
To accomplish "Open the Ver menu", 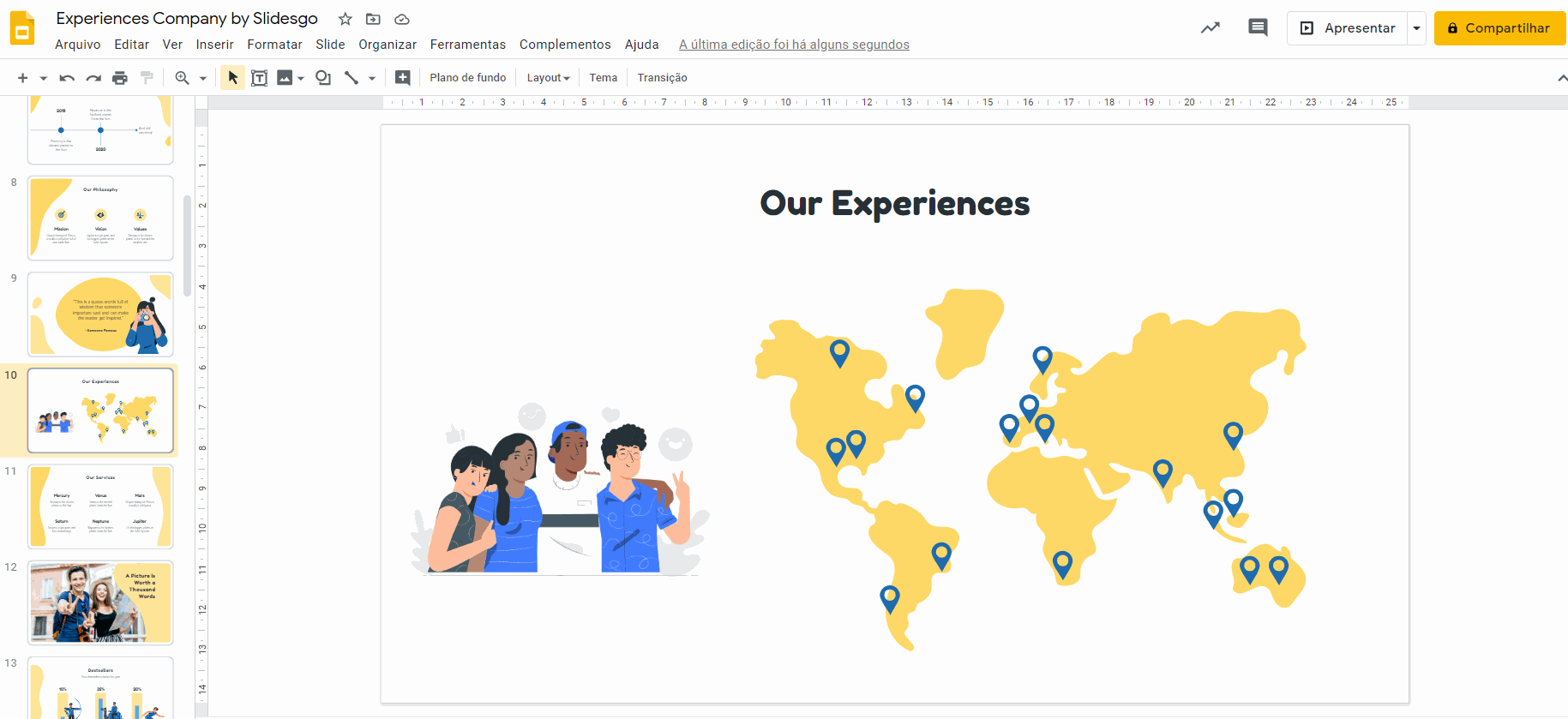I will point(172,45).
